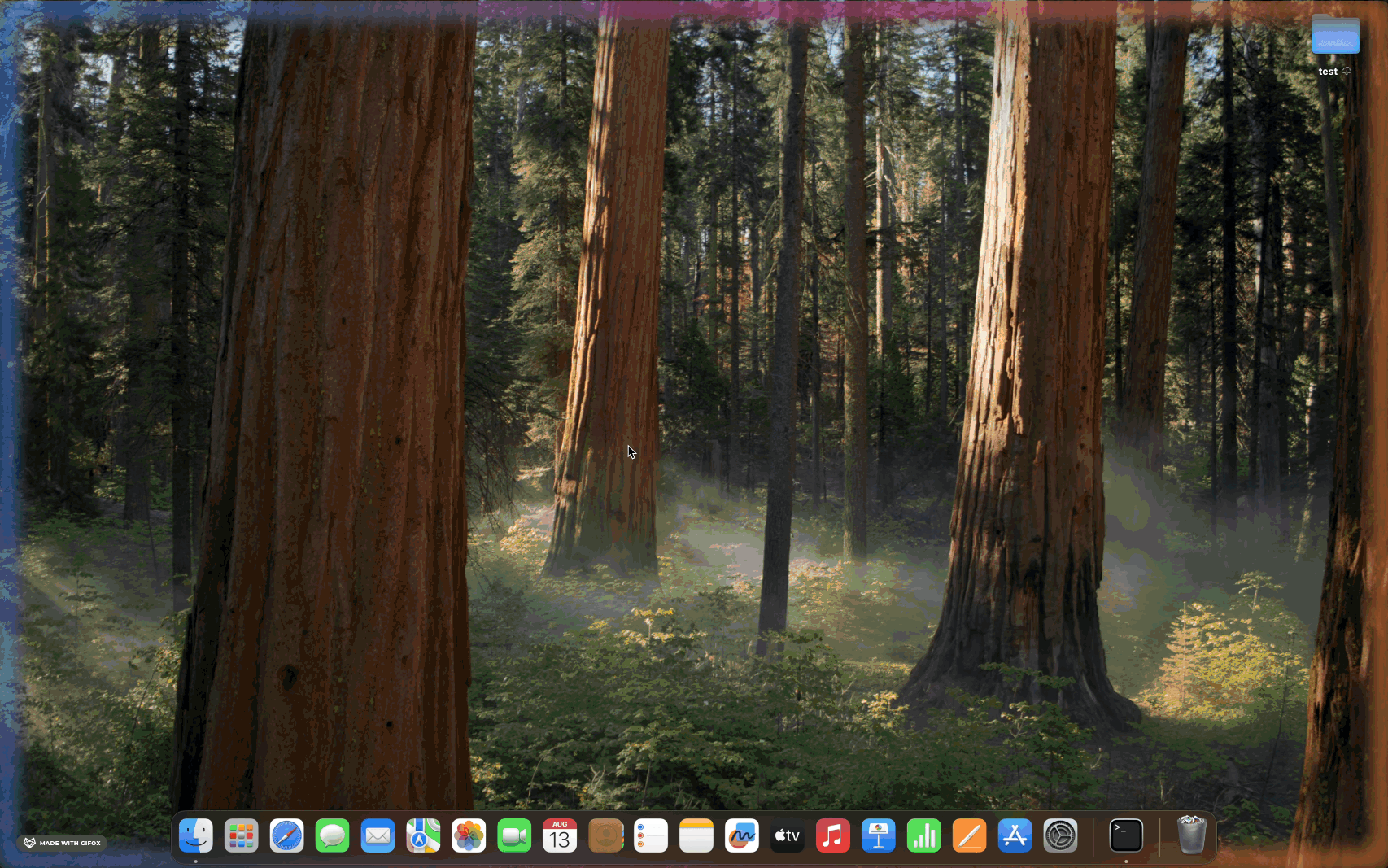
Task: Launch the Apple TV app
Action: 788,835
